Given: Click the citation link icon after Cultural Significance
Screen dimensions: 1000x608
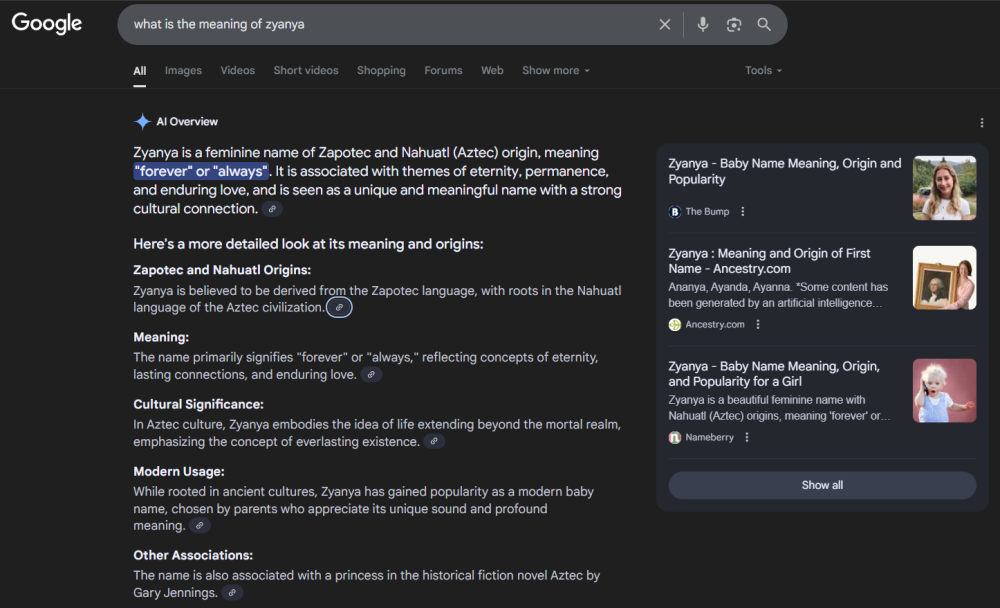Looking at the screenshot, I should (x=434, y=440).
